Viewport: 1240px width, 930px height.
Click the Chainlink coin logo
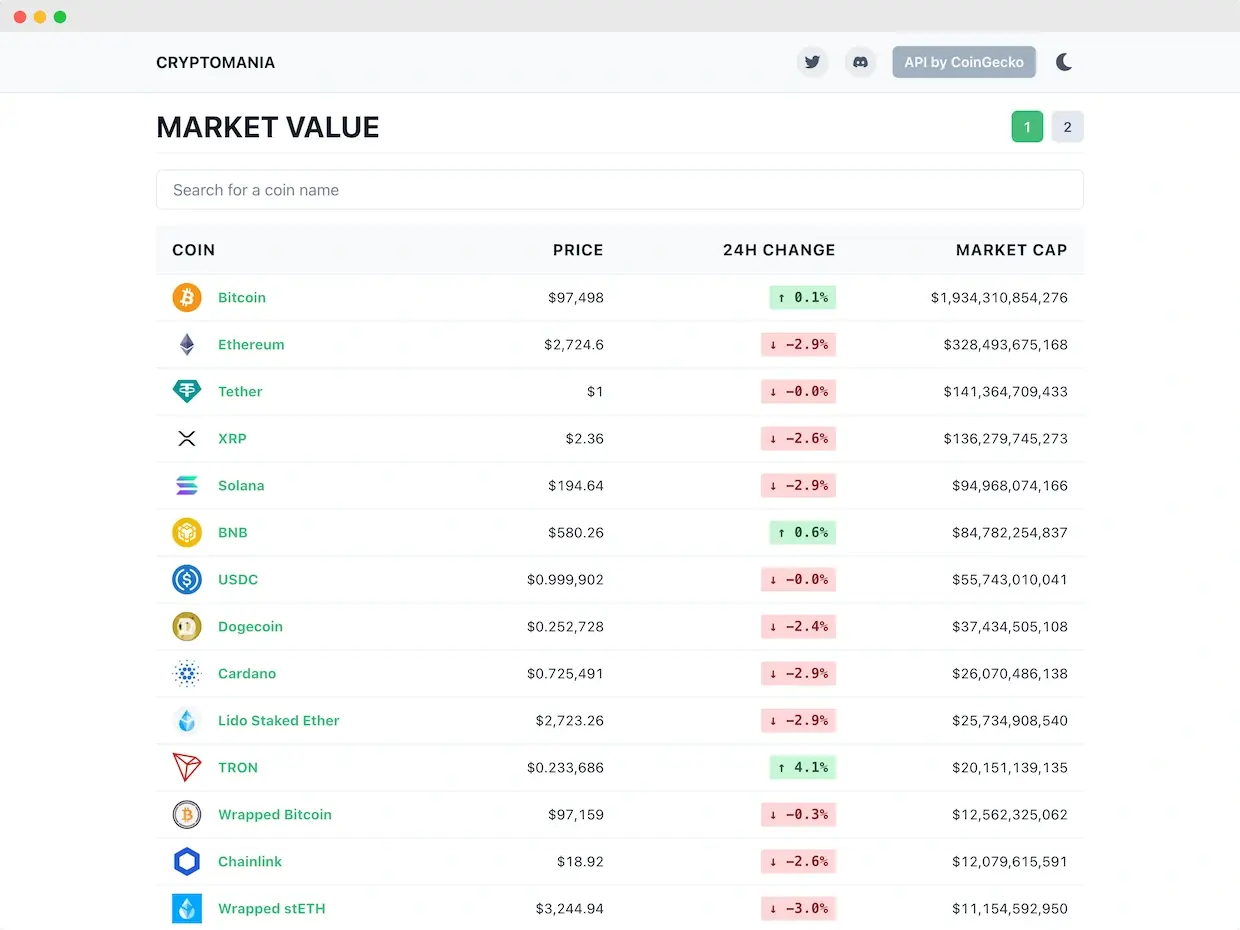187,862
